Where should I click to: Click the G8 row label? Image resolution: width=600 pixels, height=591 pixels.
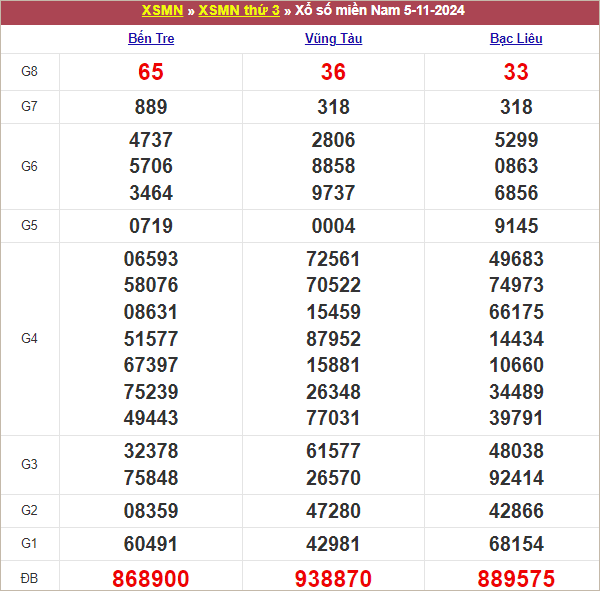tap(29, 71)
